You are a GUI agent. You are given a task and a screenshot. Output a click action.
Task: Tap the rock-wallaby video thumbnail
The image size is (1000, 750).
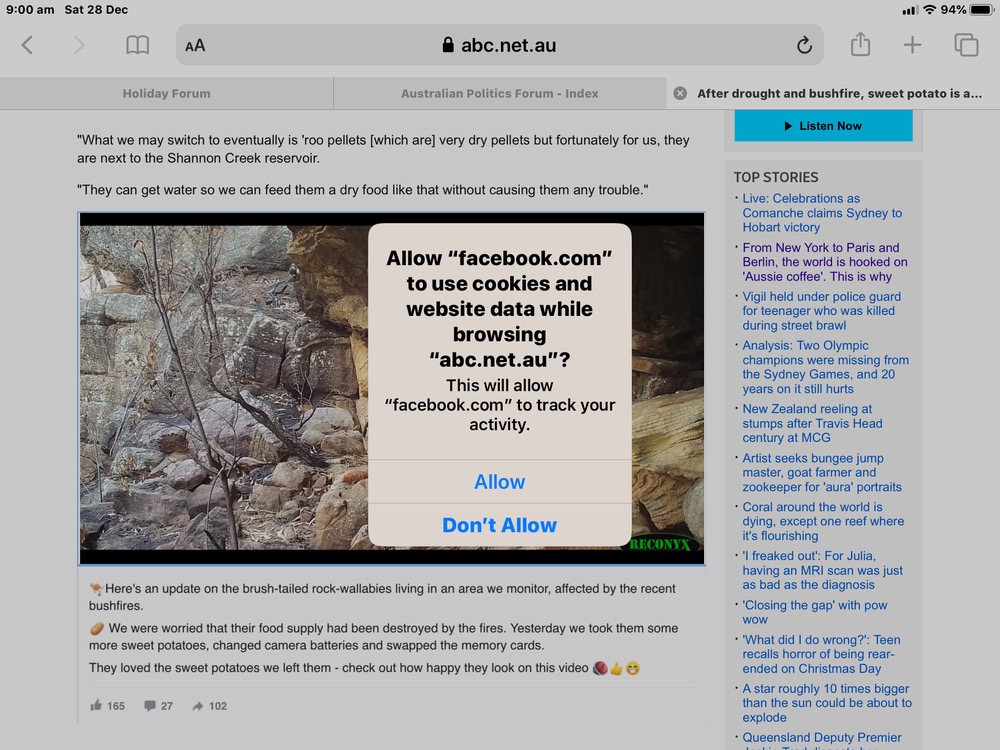[220, 388]
